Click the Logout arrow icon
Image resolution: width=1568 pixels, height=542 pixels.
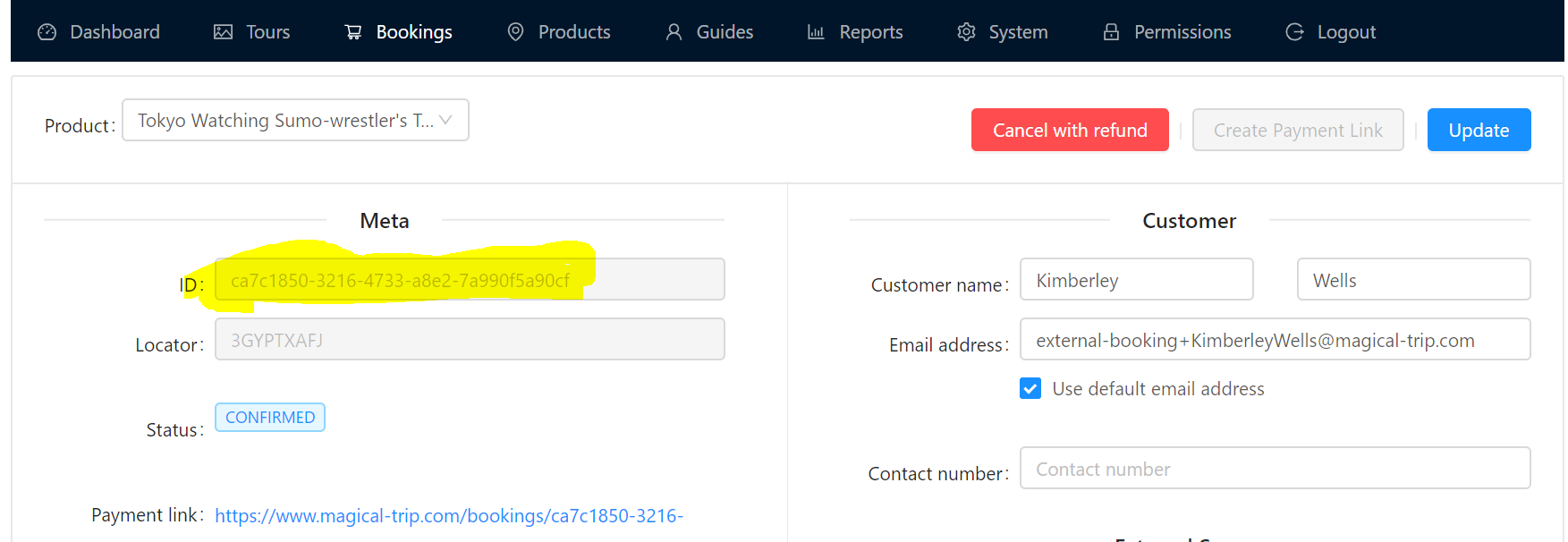click(x=1294, y=32)
